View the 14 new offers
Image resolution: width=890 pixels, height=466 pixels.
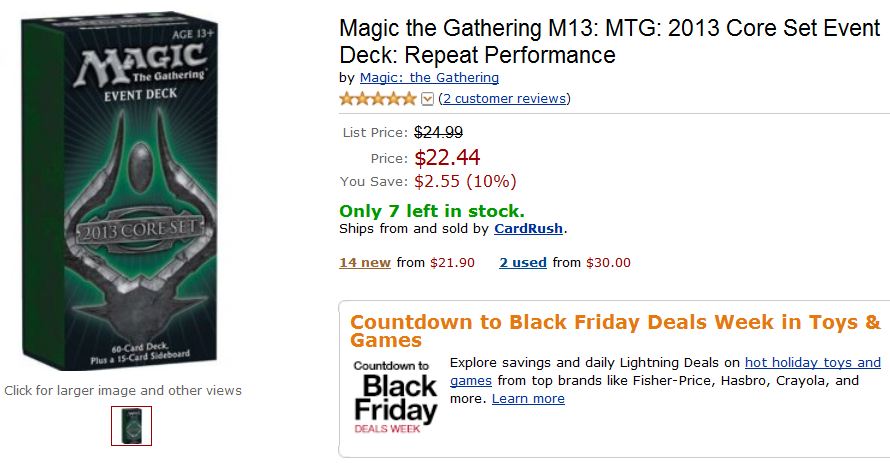pos(365,262)
